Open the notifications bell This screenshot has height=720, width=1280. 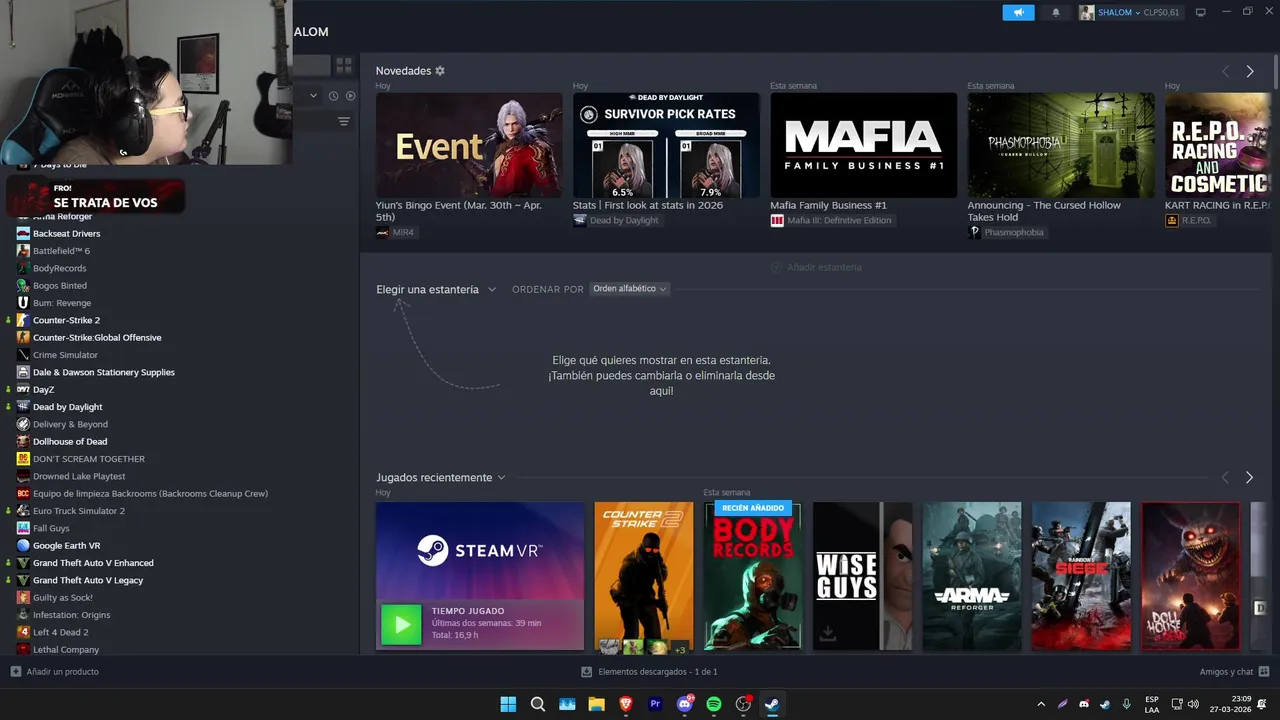1056,12
